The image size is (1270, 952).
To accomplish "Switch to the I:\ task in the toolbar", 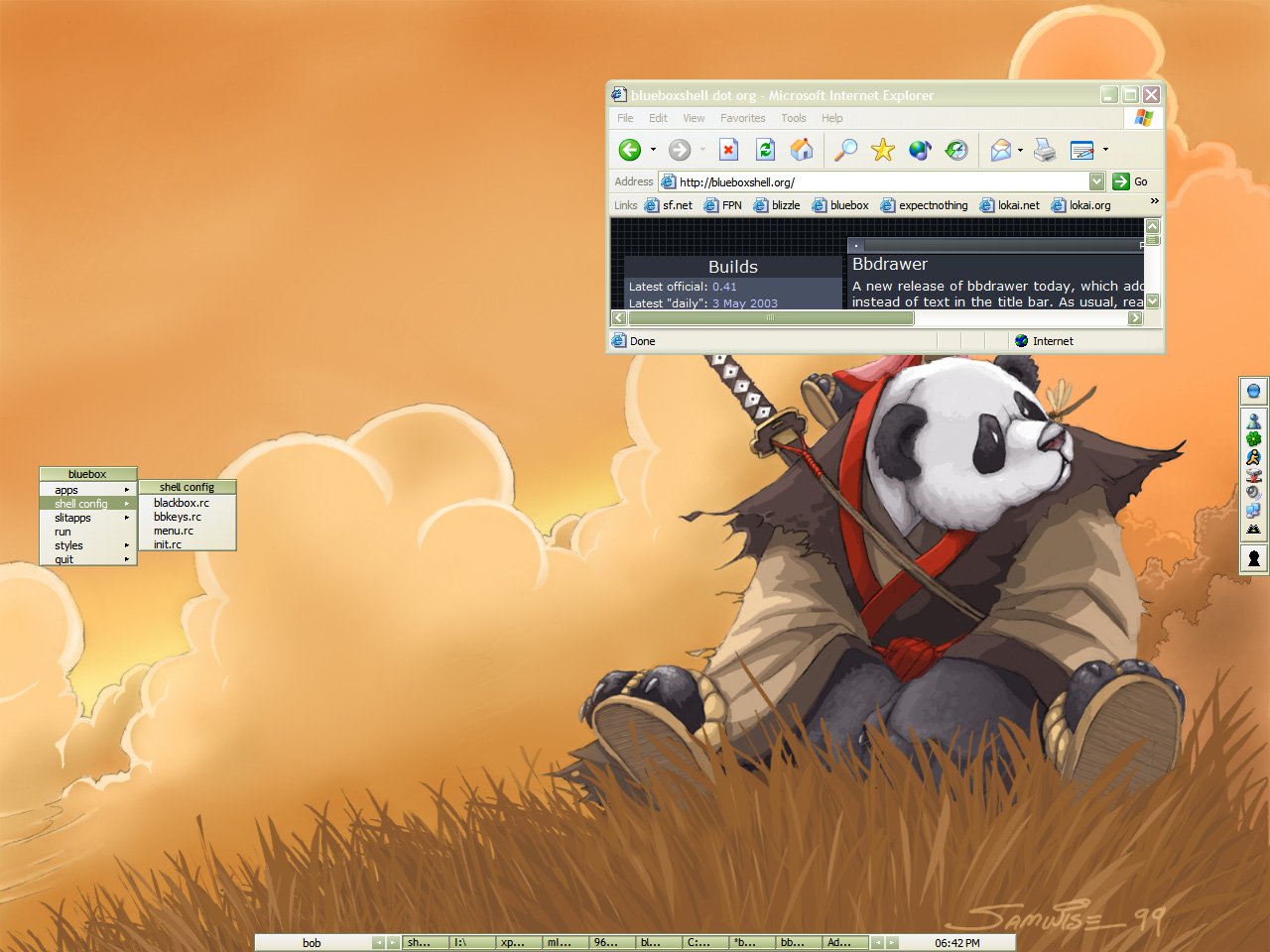I will 473,942.
